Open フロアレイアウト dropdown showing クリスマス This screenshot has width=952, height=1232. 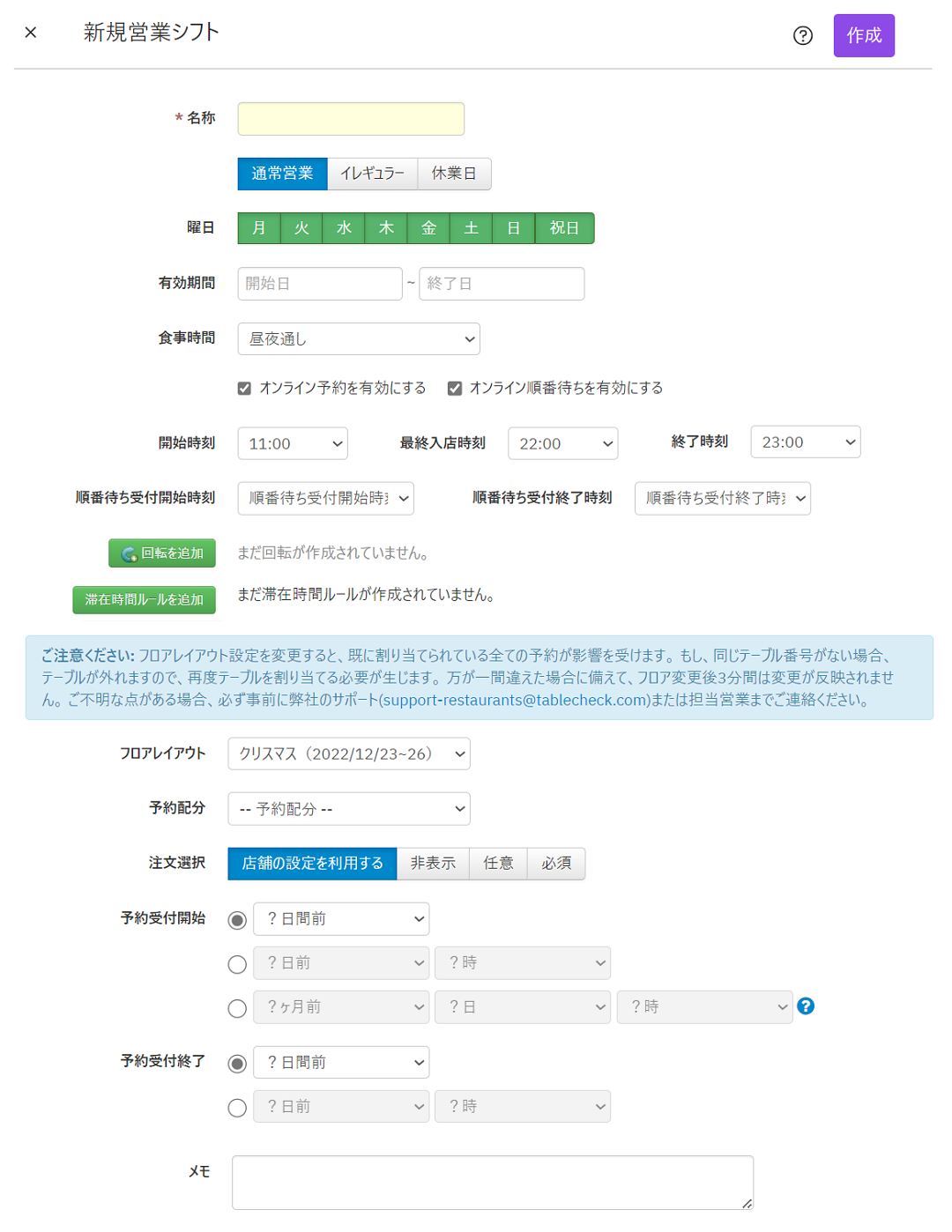[349, 754]
